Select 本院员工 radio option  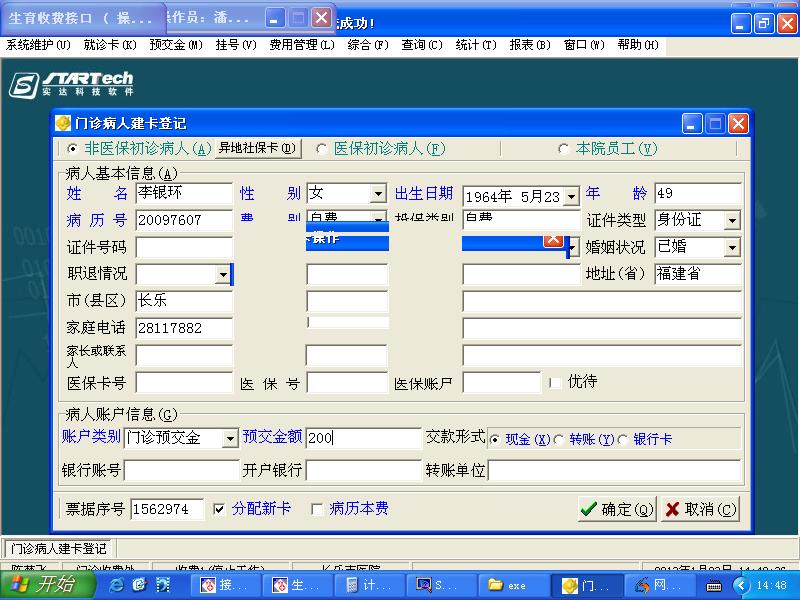pyautogui.click(x=563, y=149)
